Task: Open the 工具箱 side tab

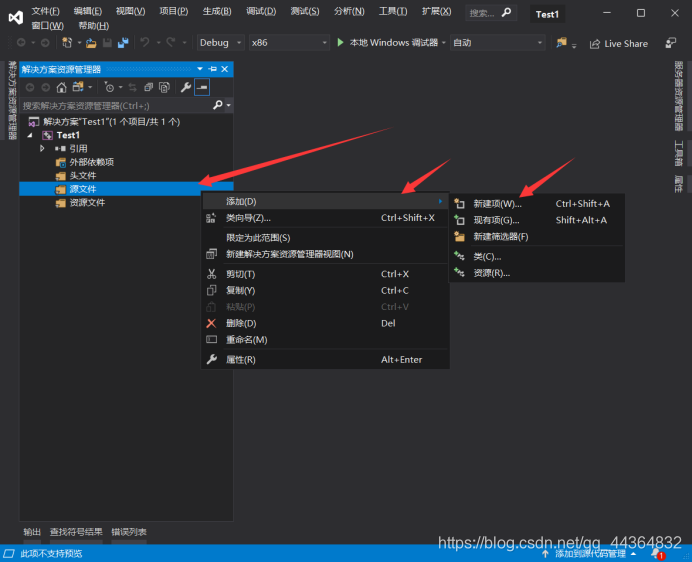Action: pyautogui.click(x=679, y=153)
